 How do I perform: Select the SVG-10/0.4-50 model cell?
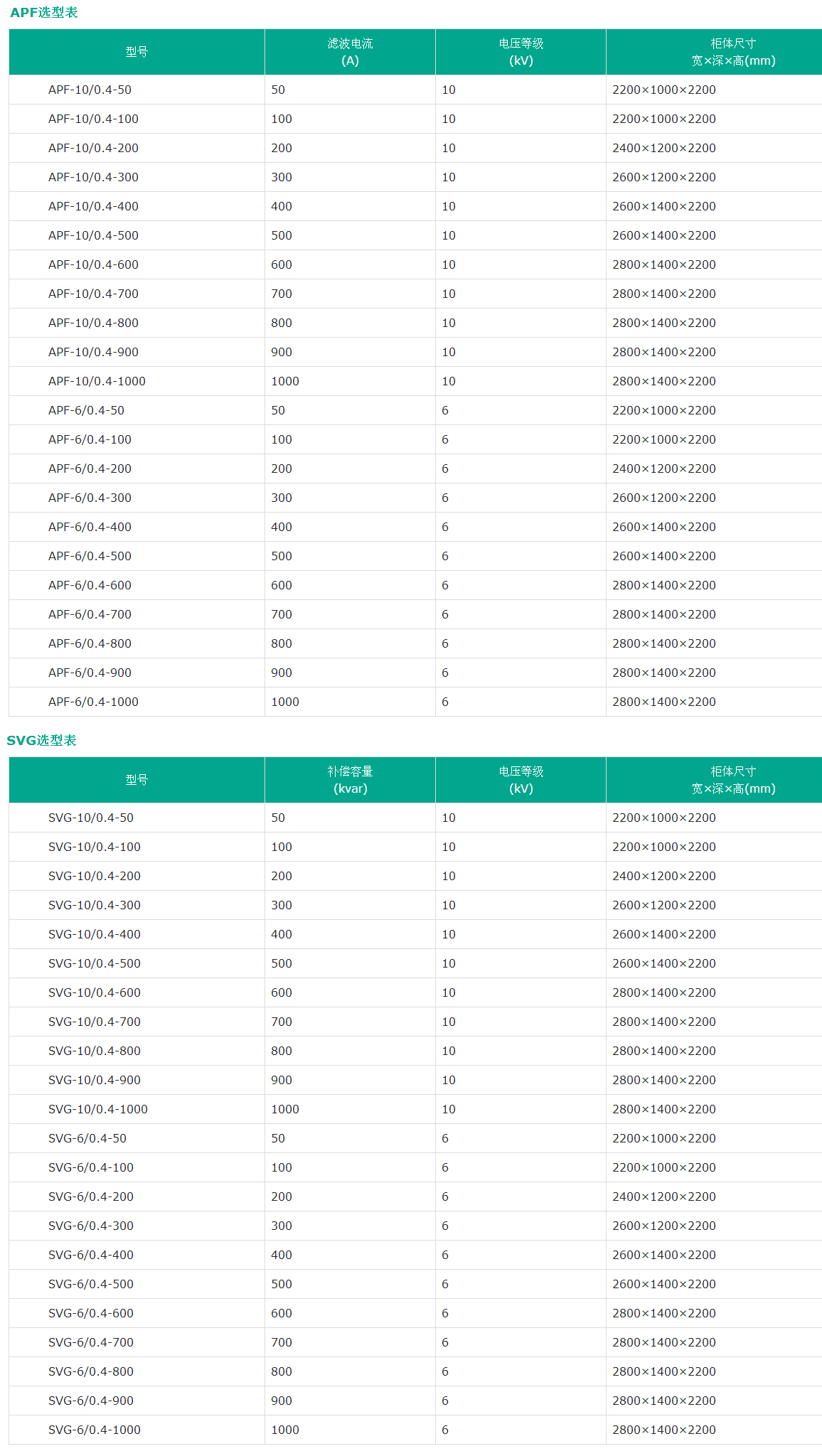click(x=91, y=818)
